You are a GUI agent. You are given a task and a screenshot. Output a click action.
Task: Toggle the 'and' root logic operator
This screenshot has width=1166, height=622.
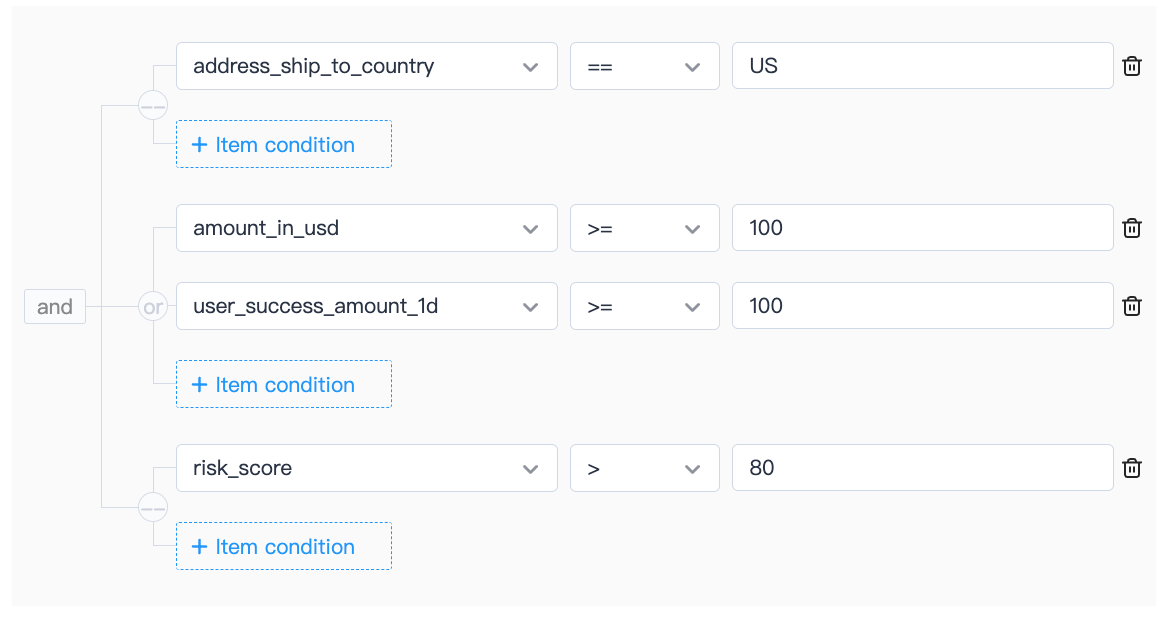click(x=55, y=307)
